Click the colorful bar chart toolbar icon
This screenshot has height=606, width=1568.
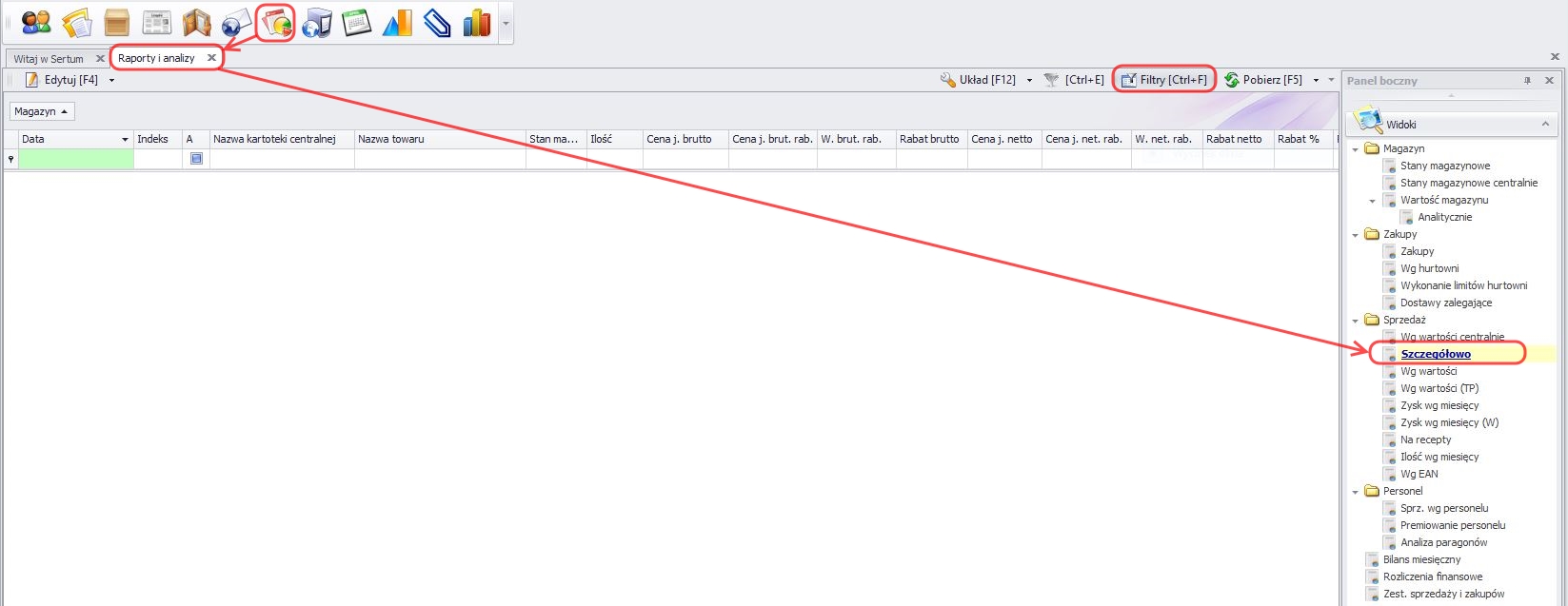click(x=476, y=23)
